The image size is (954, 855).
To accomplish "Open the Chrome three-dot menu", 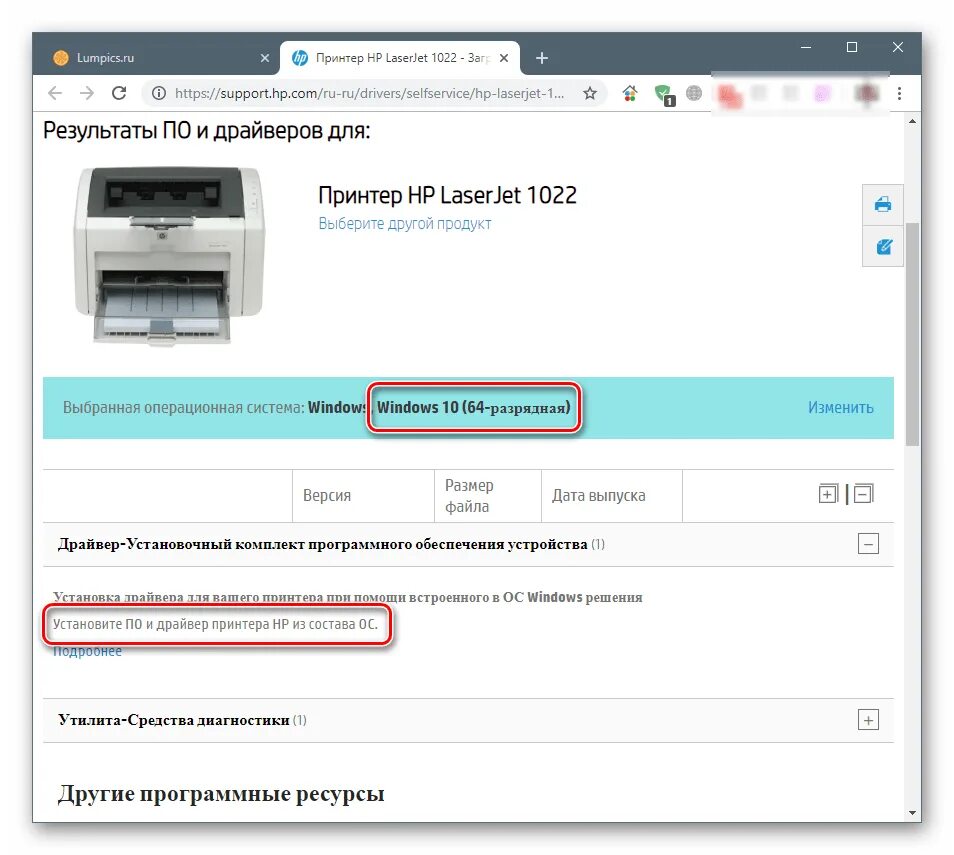I will [x=899, y=93].
